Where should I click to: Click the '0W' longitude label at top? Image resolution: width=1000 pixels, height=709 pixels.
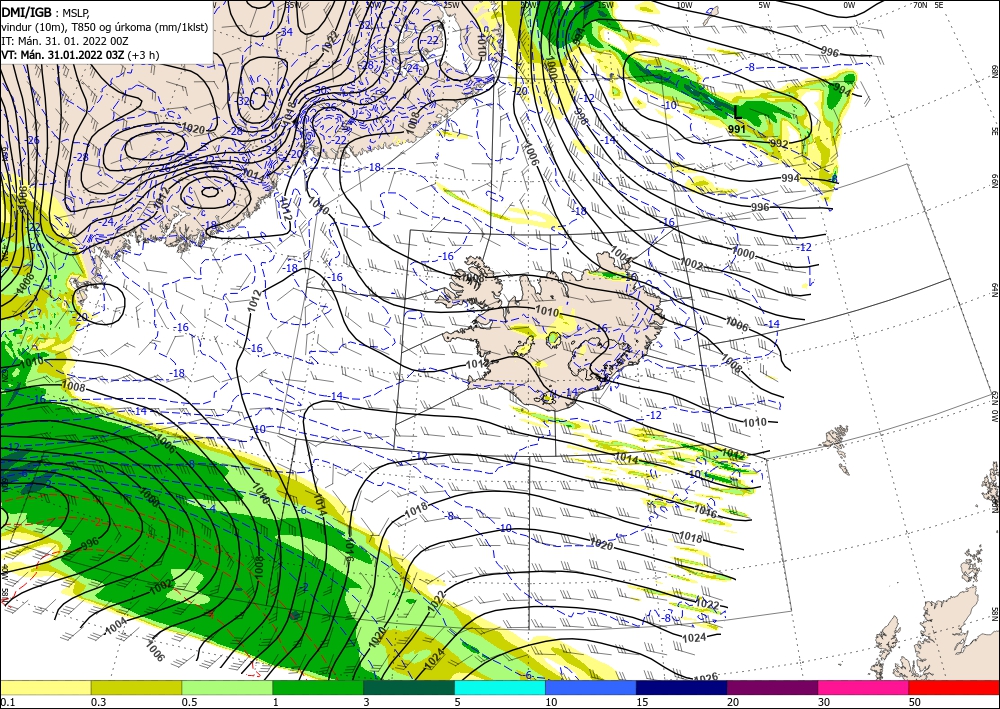pos(849,5)
